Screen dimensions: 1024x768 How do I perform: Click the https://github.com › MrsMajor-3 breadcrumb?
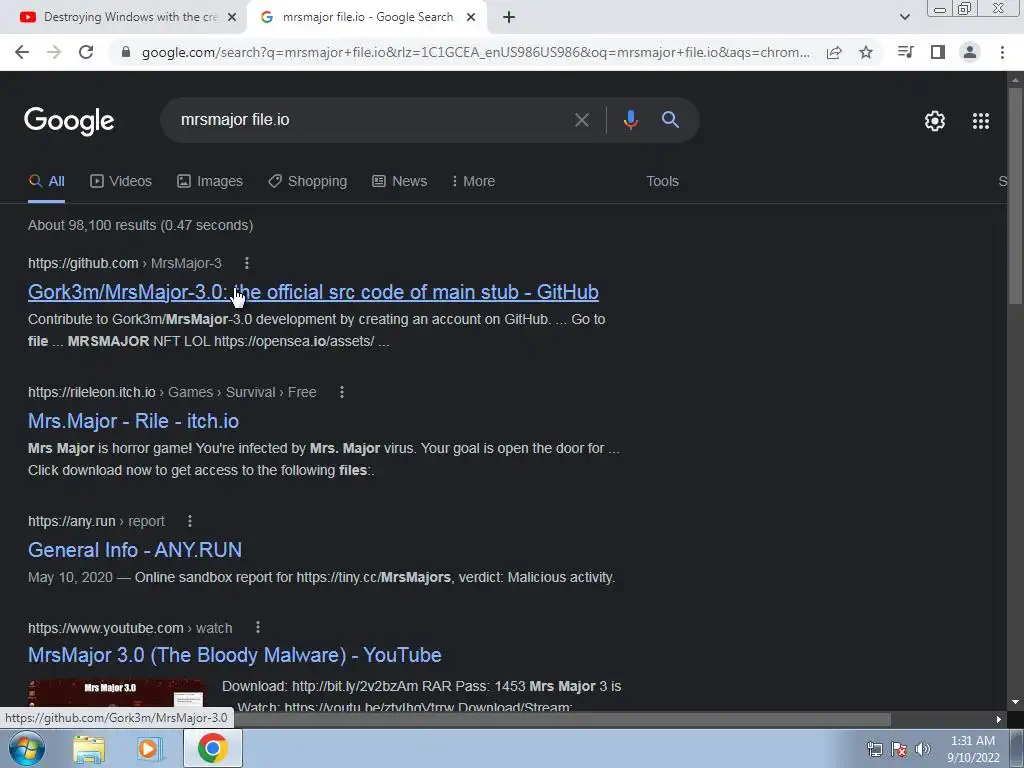pos(125,263)
